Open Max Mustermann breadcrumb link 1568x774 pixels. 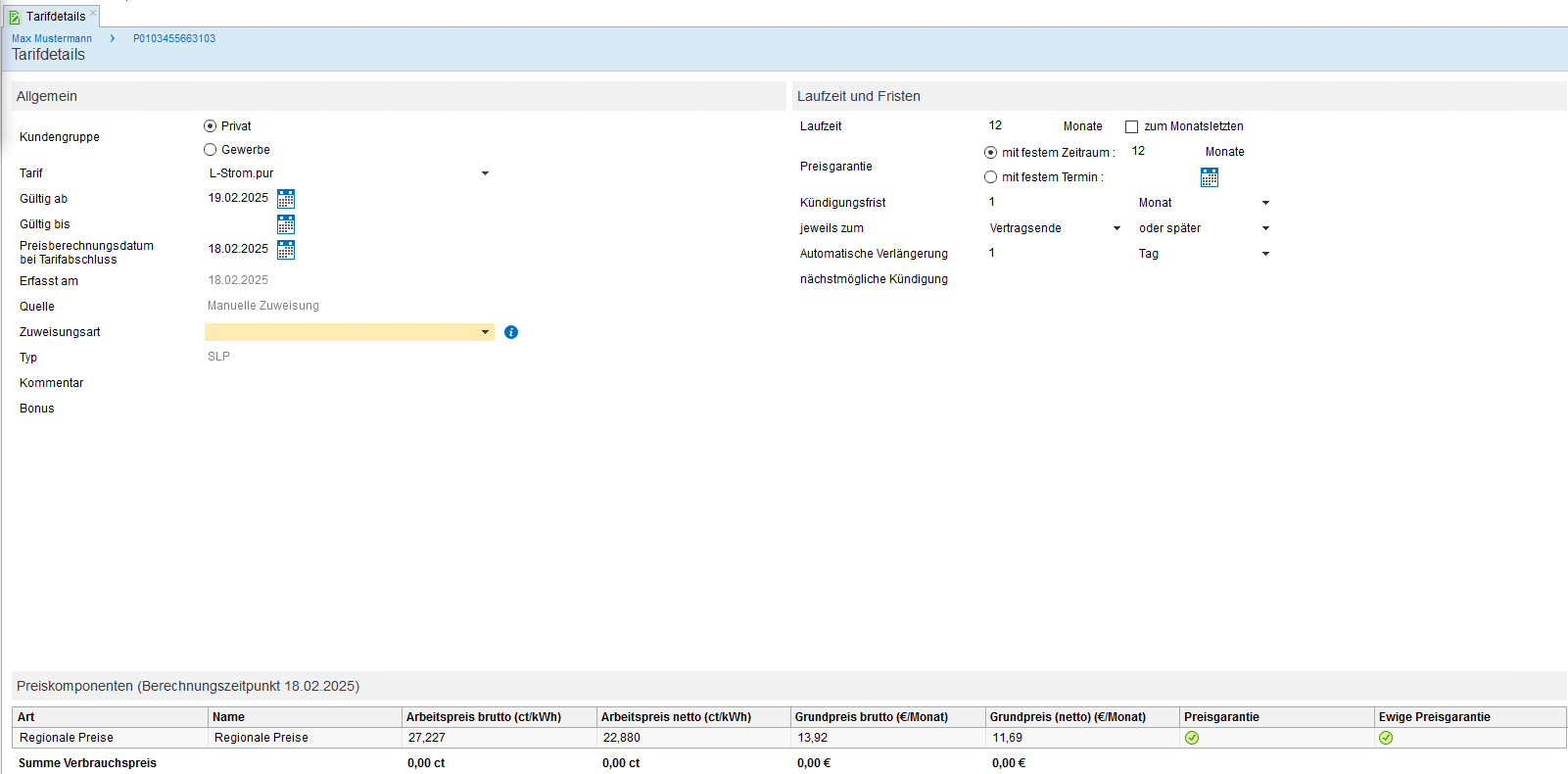point(52,38)
